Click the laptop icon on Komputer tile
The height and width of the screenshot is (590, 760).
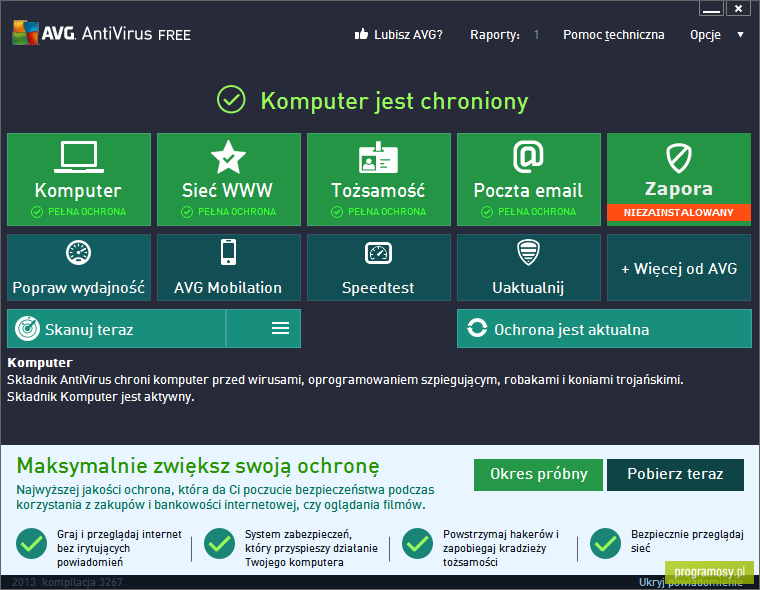[79, 157]
